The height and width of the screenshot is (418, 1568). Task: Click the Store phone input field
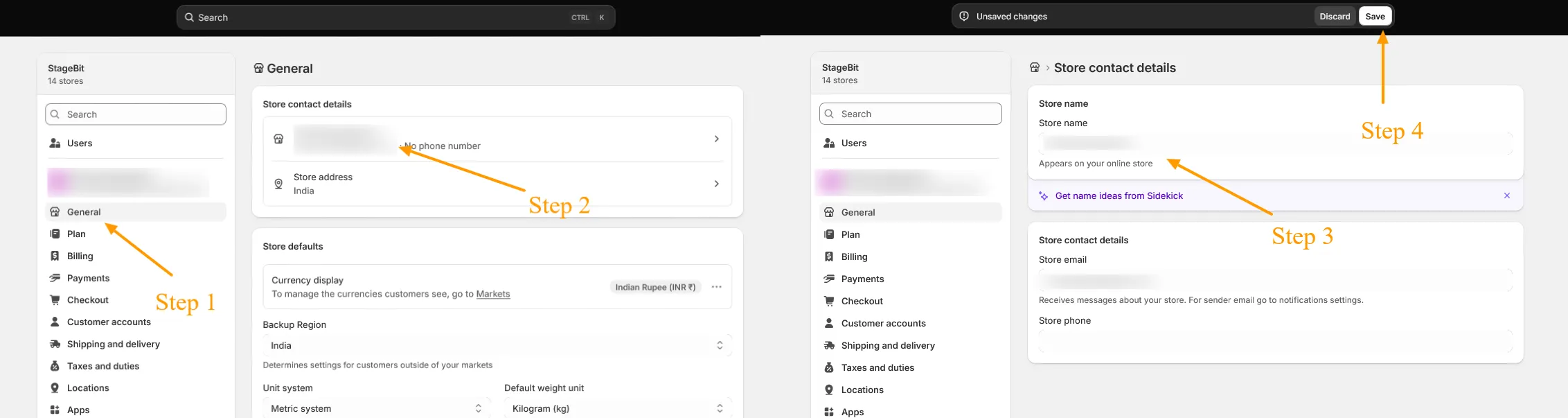pyautogui.click(x=1275, y=341)
